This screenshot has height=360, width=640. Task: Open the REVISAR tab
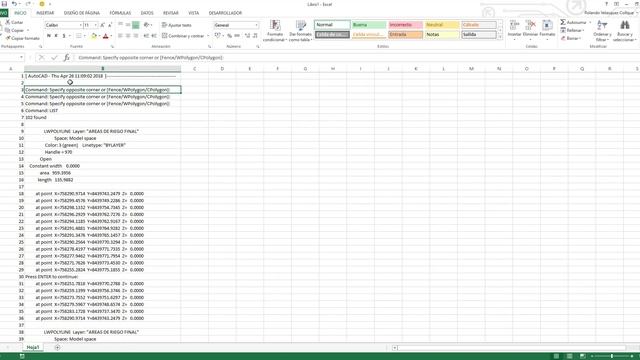pyautogui.click(x=171, y=13)
